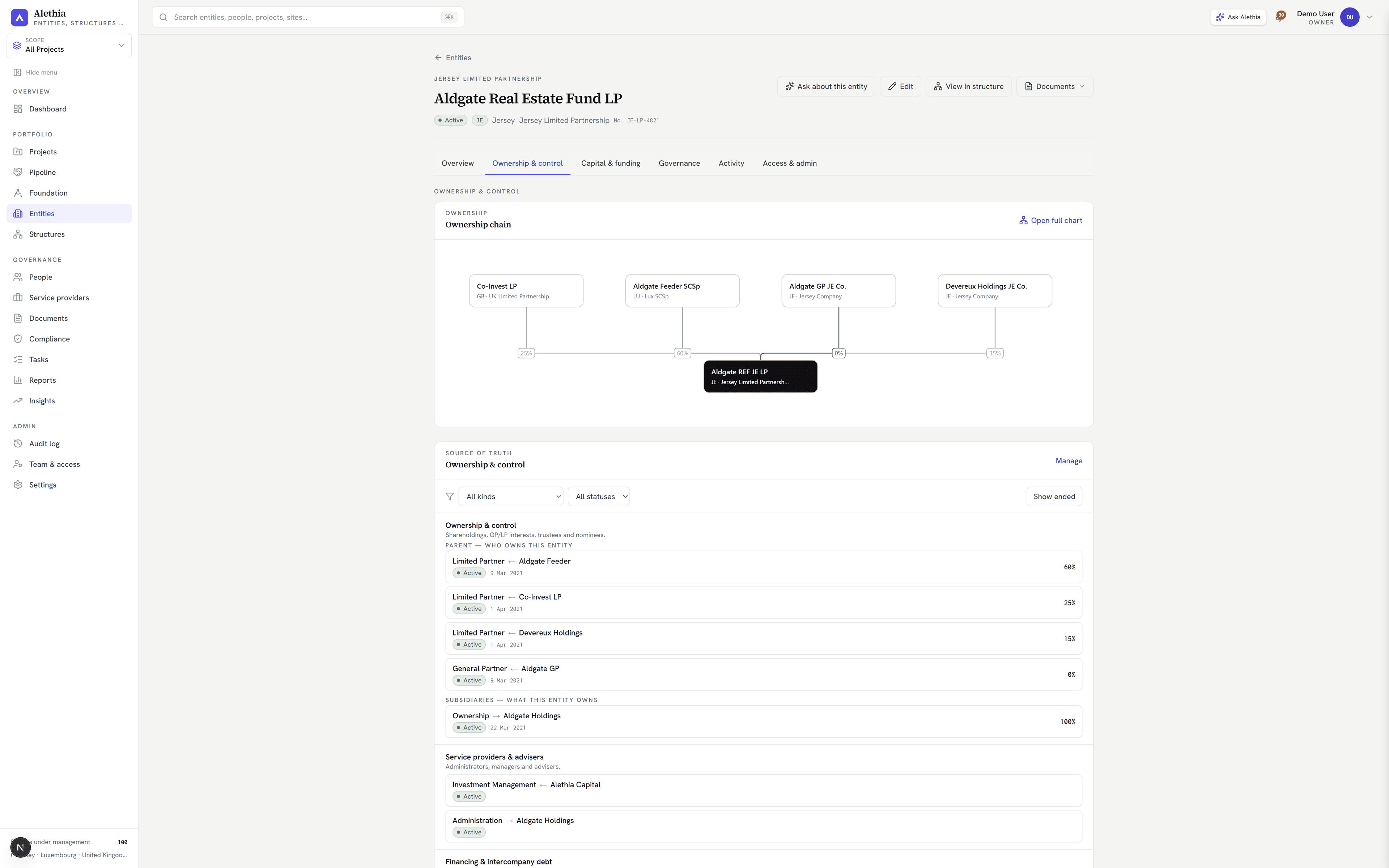The height and width of the screenshot is (868, 1389).
Task: Select the Co-Invest LP chart node
Action: click(x=526, y=291)
